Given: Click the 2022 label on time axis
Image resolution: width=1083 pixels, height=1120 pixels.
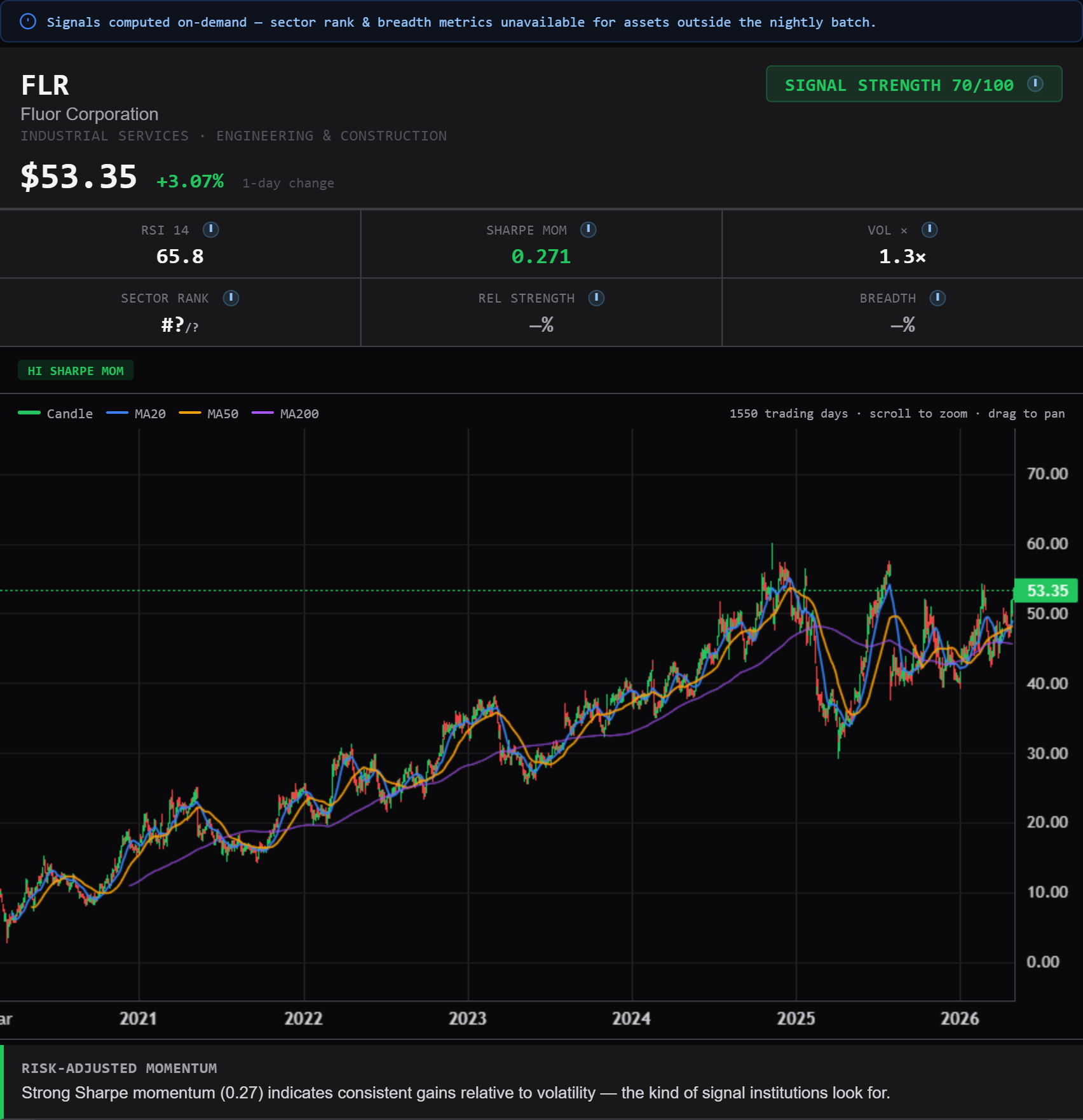Looking at the screenshot, I should point(303,1018).
